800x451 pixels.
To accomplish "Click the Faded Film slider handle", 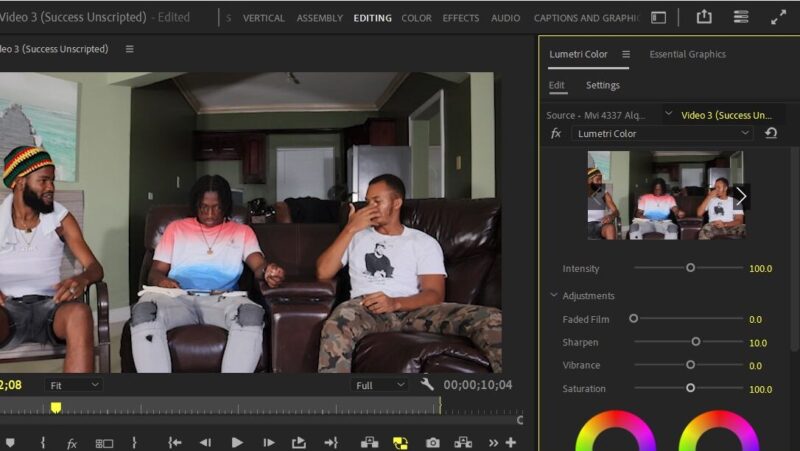I will [633, 318].
